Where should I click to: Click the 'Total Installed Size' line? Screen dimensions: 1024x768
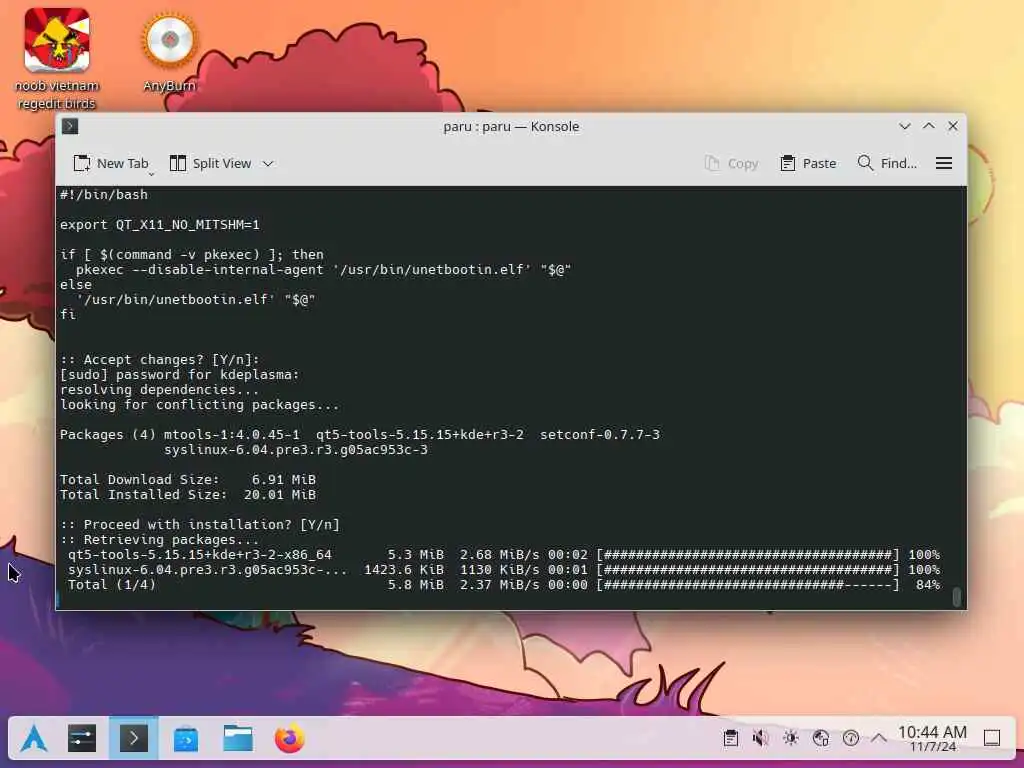point(188,494)
